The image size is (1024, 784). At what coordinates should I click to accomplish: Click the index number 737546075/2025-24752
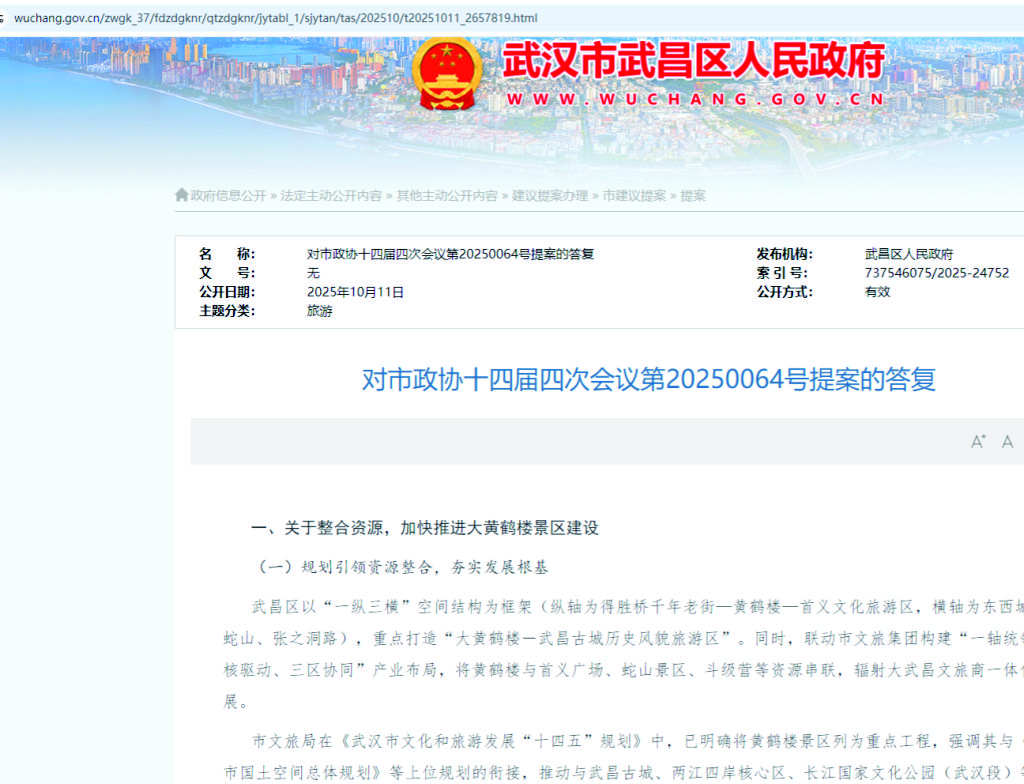click(936, 273)
